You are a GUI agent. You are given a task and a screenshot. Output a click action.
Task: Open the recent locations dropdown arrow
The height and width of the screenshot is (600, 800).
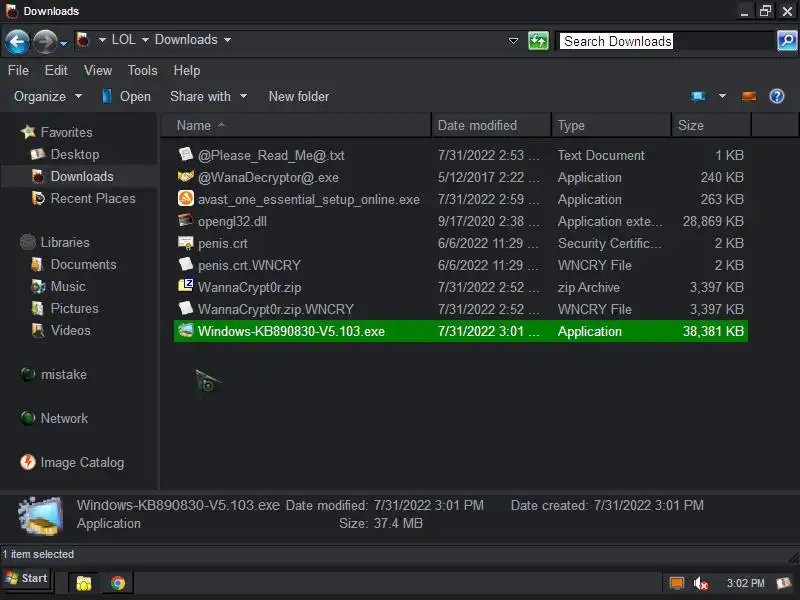tap(63, 44)
